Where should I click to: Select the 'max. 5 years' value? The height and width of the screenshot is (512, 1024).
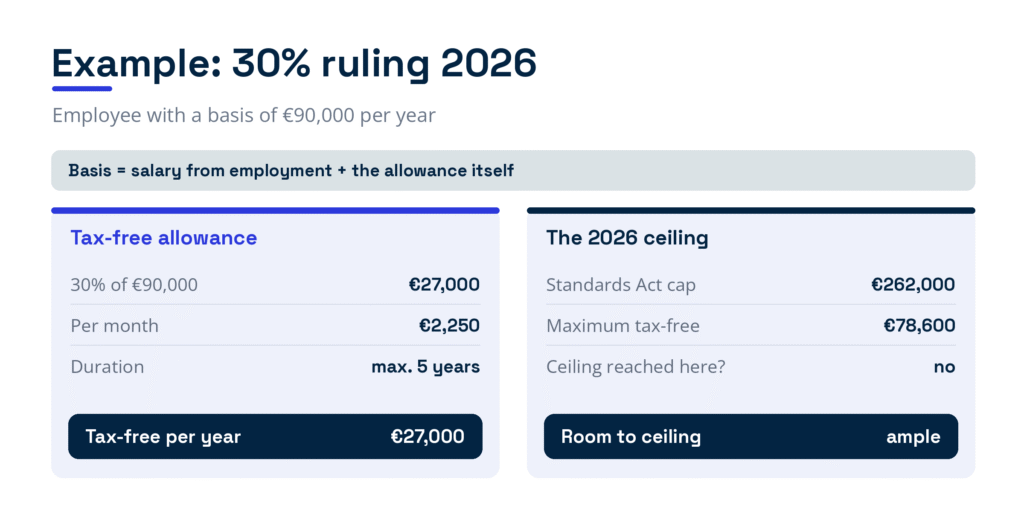point(426,366)
